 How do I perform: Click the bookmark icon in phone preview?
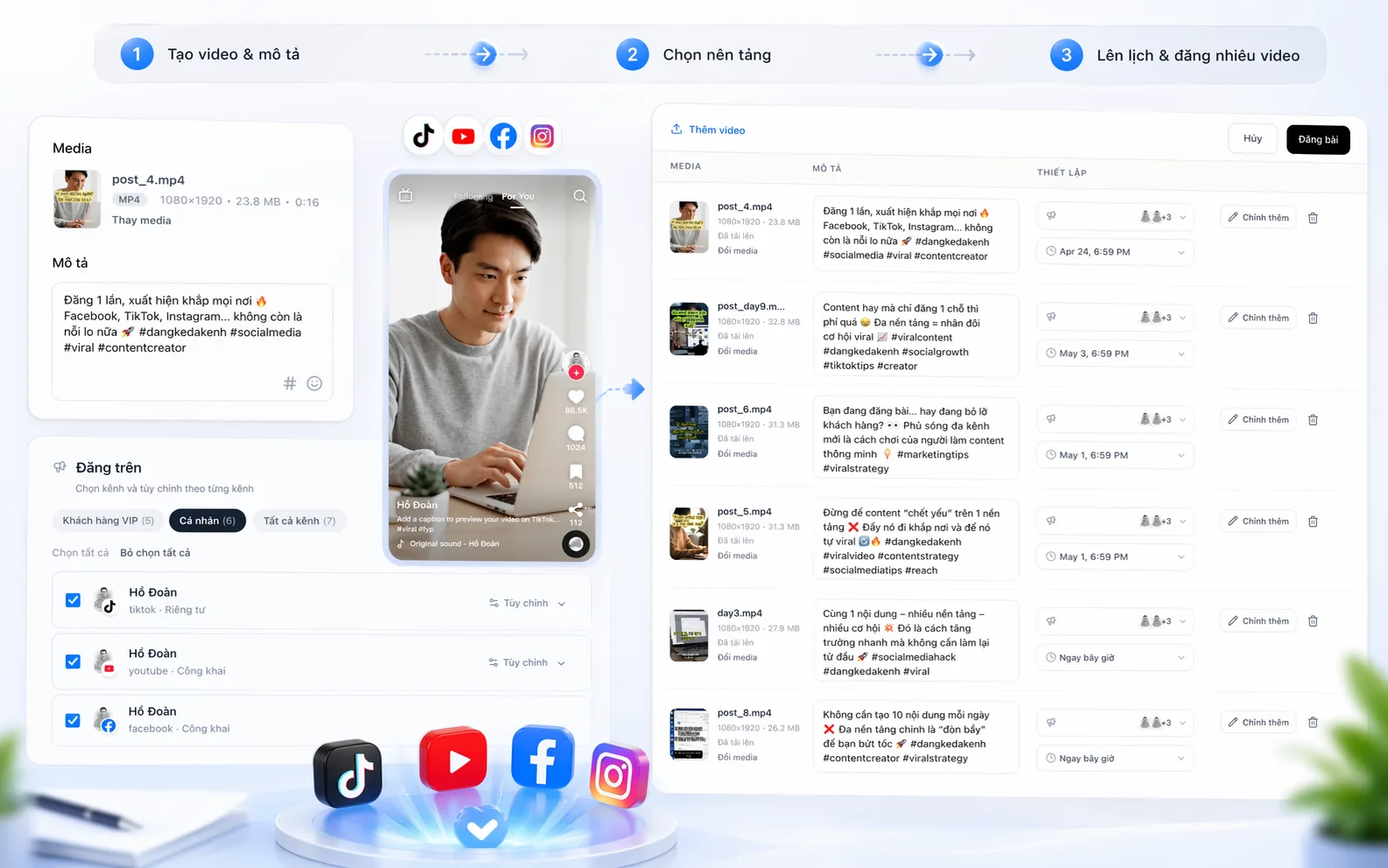point(576,472)
